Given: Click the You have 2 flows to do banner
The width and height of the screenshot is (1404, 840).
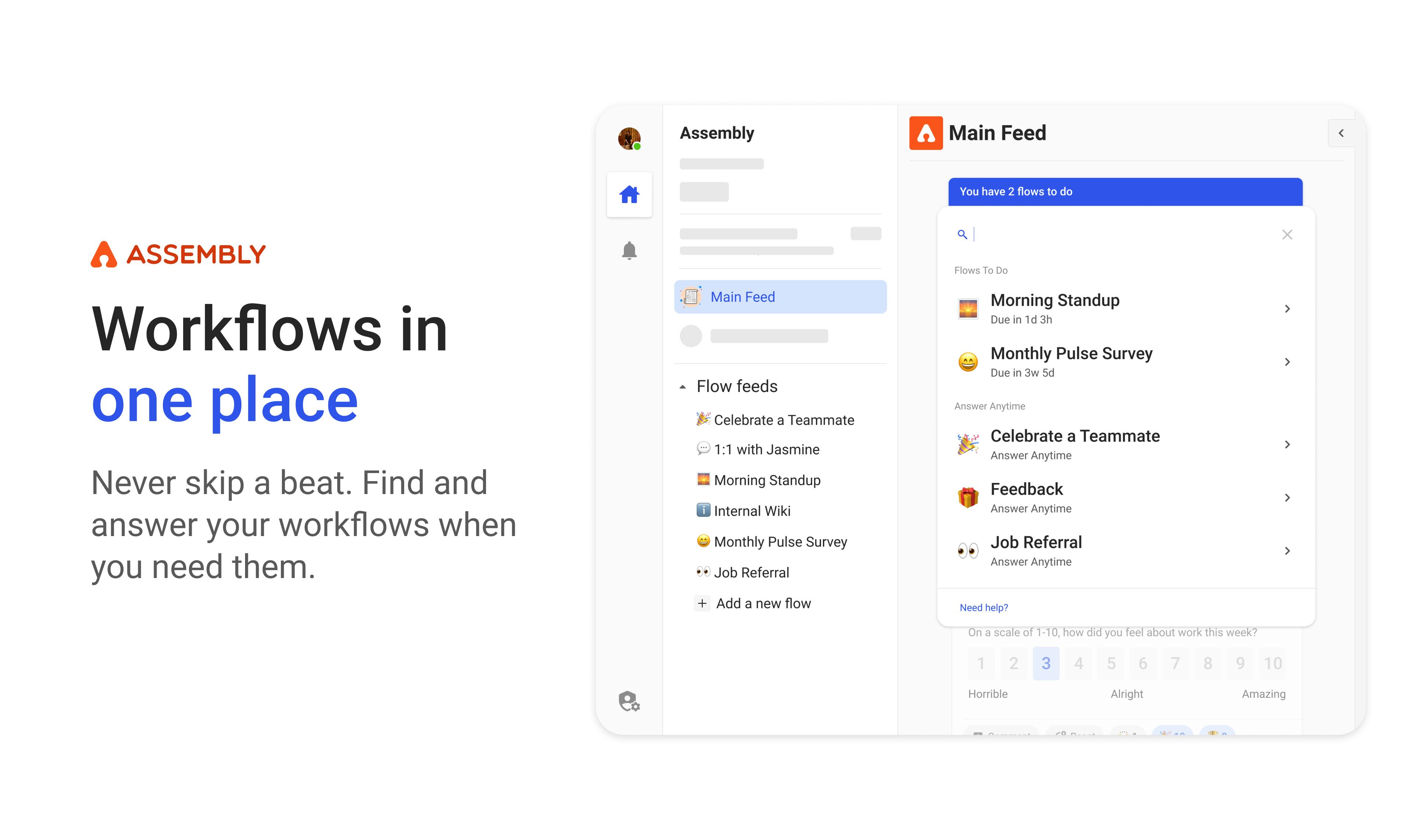Looking at the screenshot, I should point(1125,192).
